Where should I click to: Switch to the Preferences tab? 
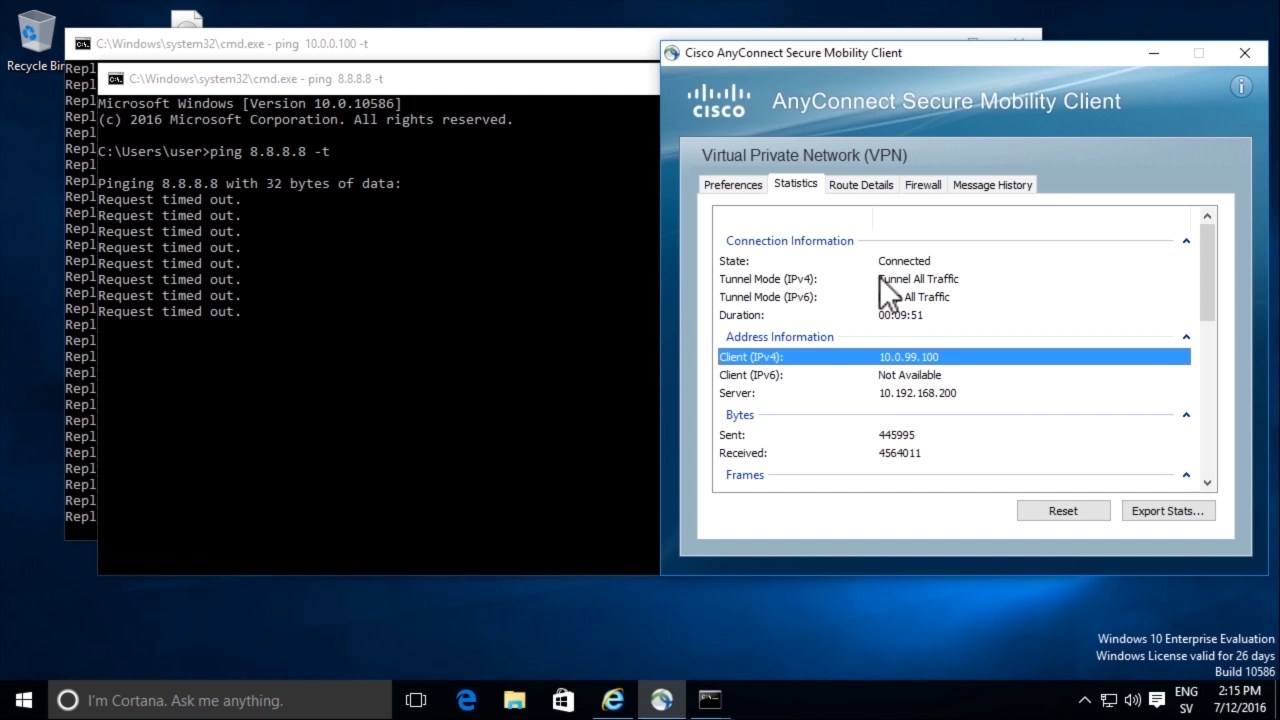point(733,185)
